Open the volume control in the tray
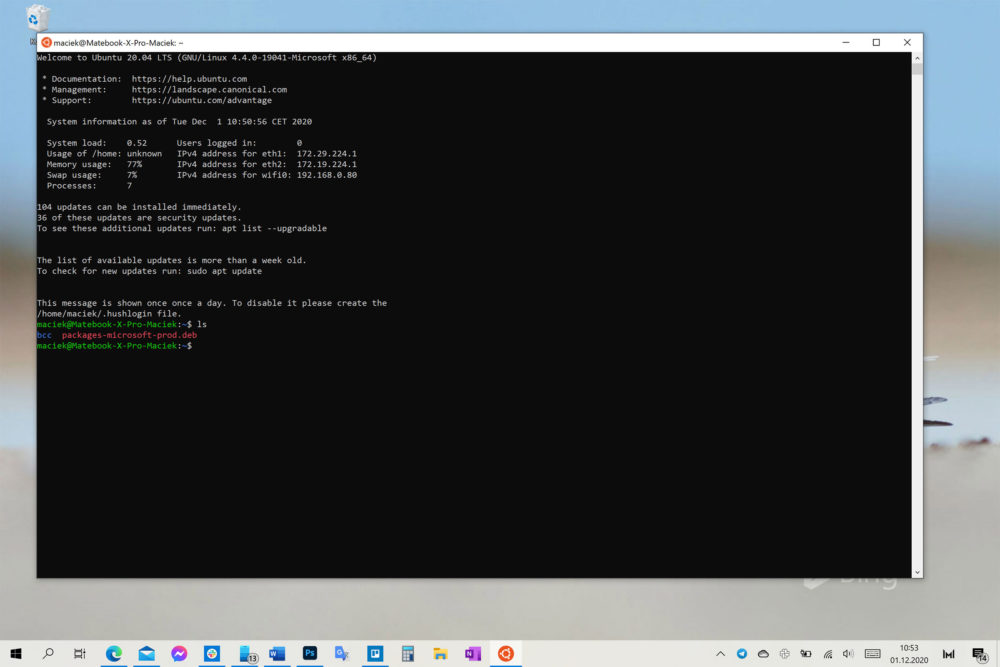 click(848, 654)
